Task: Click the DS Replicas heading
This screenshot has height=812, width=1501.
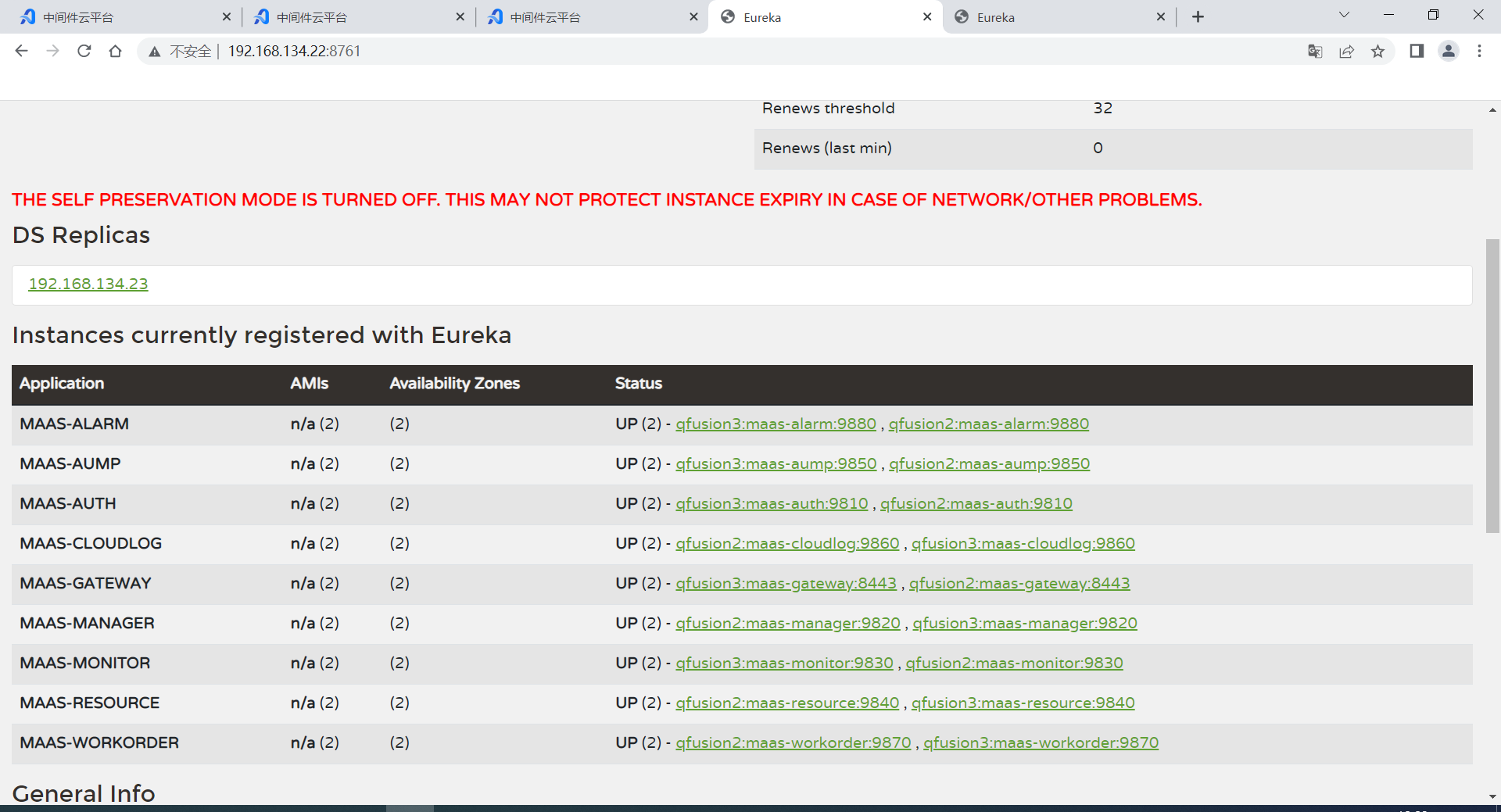Action: 81,235
